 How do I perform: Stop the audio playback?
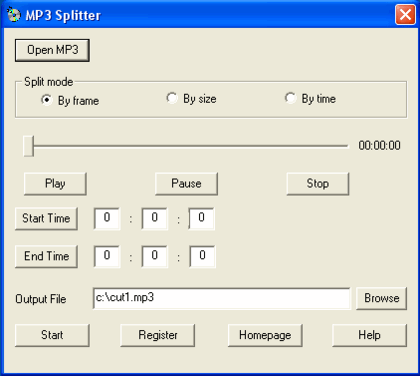tap(318, 184)
